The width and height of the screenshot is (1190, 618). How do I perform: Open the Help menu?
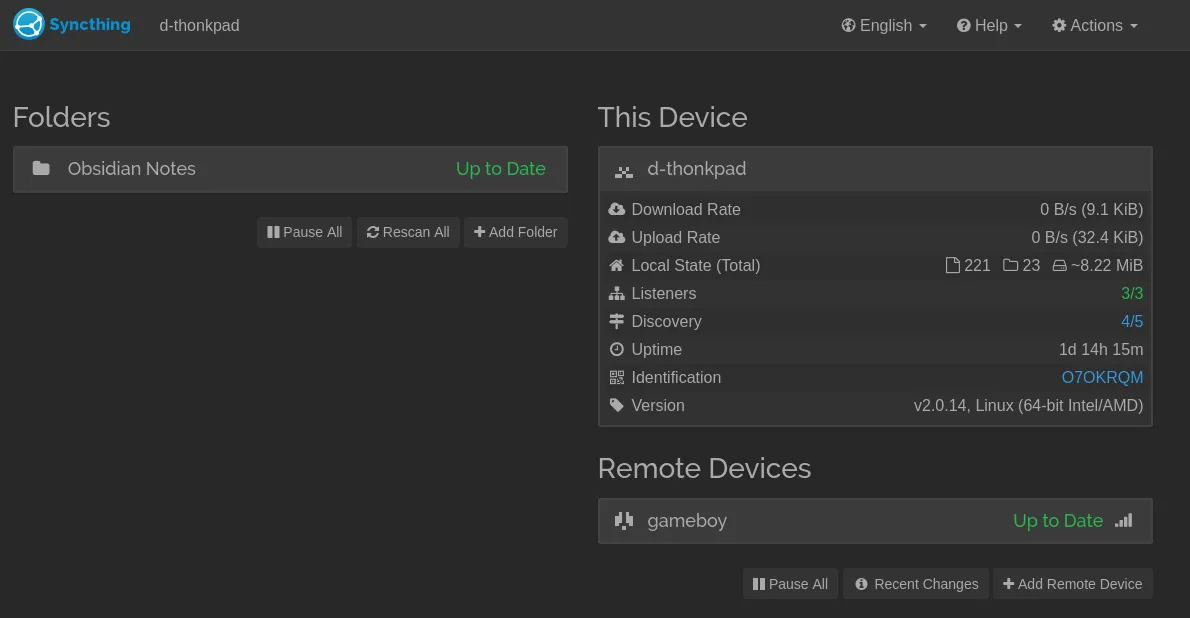tap(989, 26)
